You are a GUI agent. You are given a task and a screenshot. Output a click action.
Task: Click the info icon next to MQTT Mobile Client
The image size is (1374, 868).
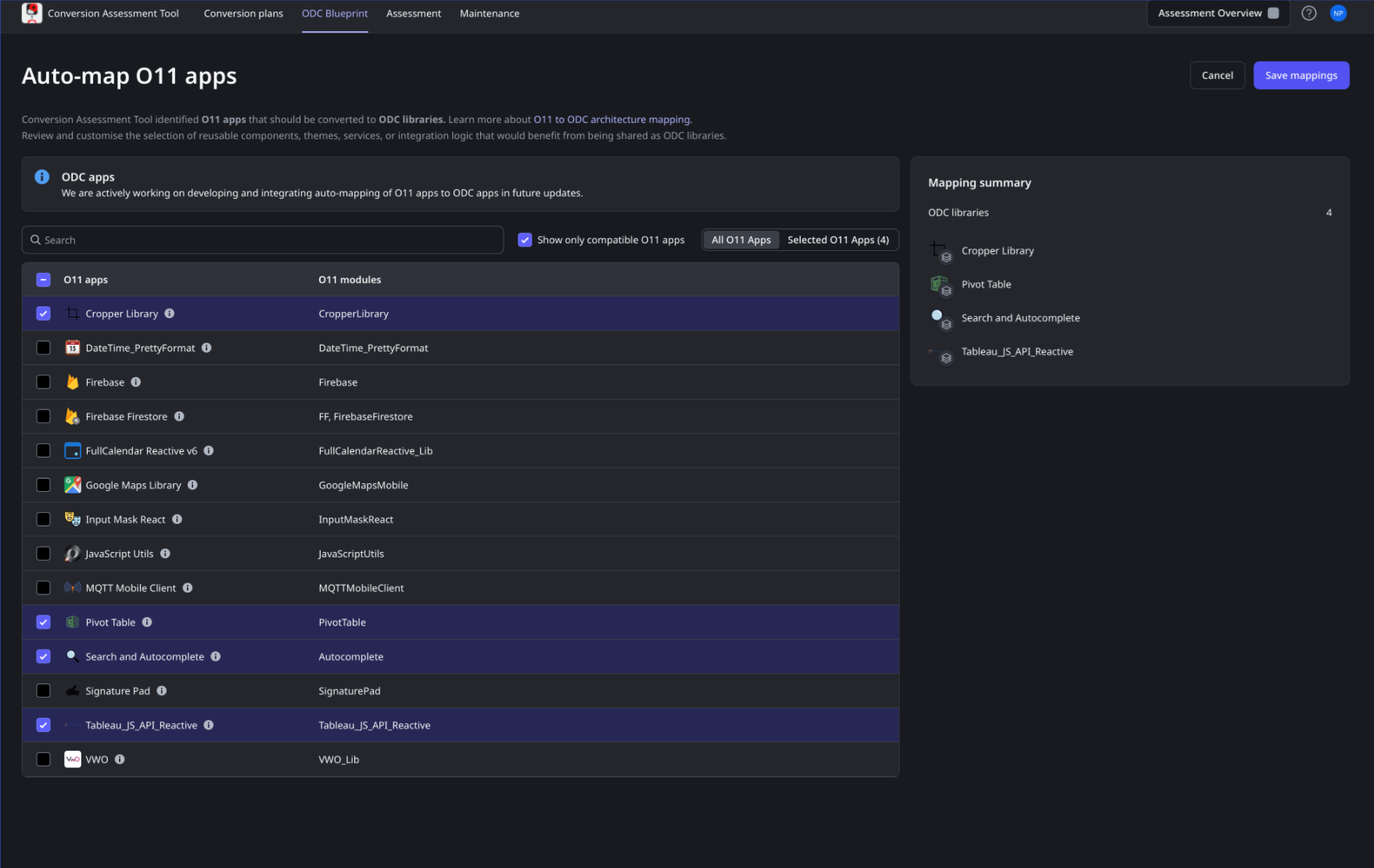[188, 588]
